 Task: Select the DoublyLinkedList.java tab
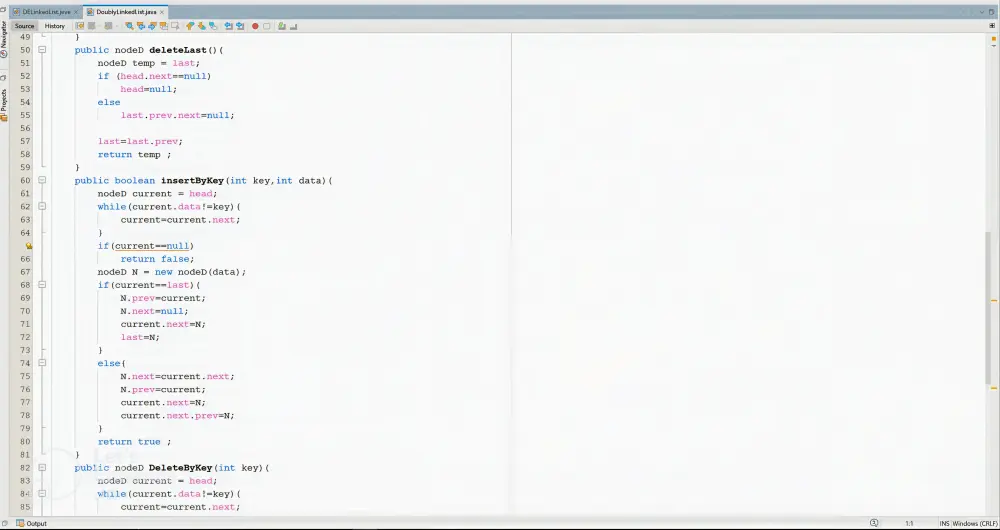(x=126, y=12)
